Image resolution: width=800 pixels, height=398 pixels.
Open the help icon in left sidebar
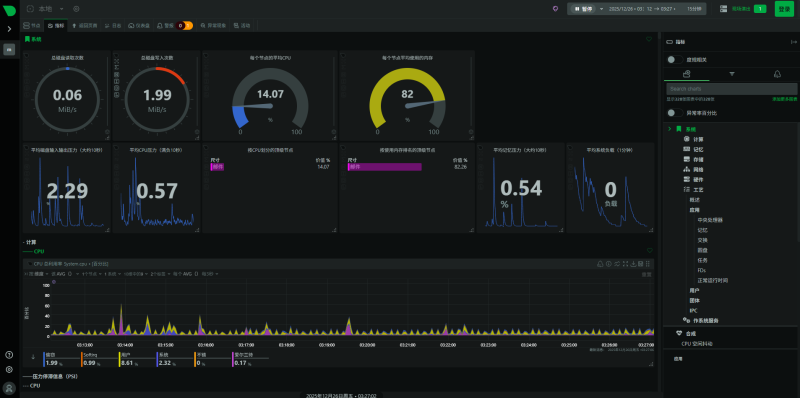9,355
